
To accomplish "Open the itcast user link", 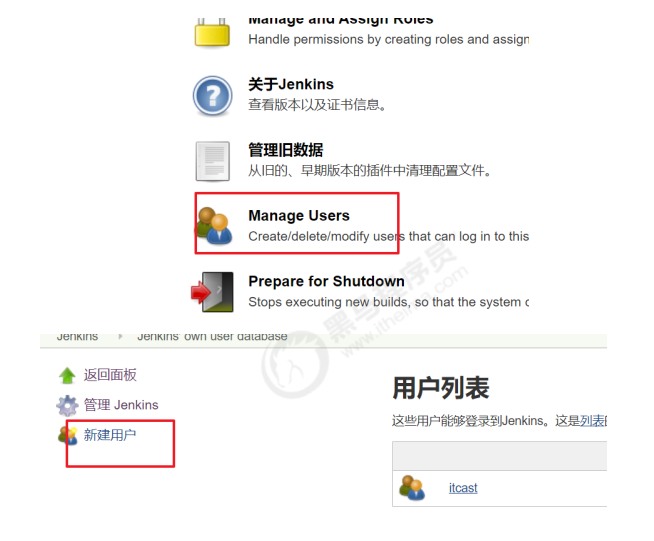I will pos(463,488).
